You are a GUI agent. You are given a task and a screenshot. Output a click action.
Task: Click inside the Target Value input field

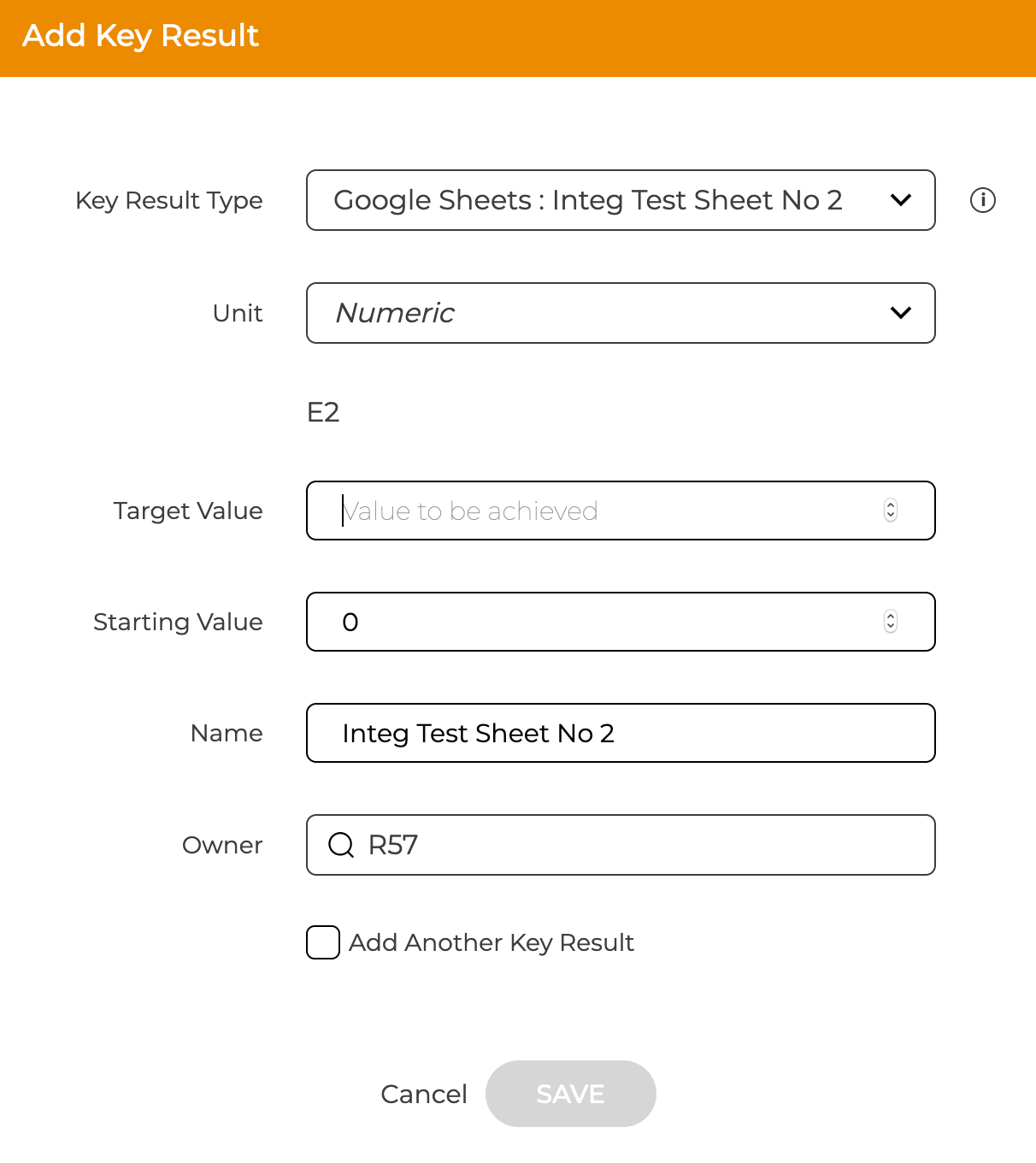click(598, 511)
